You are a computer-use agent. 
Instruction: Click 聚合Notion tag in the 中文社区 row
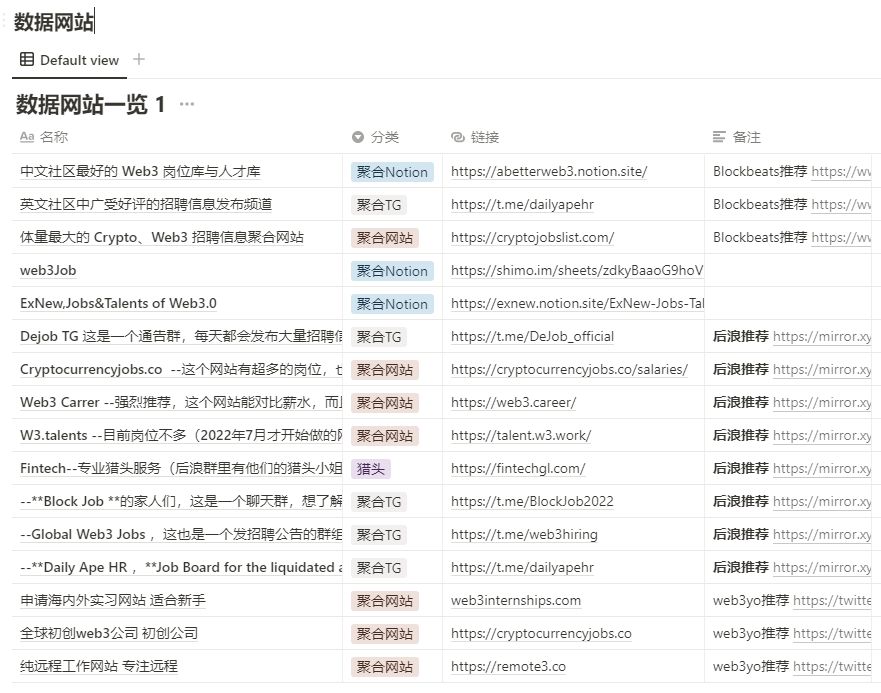(x=392, y=172)
